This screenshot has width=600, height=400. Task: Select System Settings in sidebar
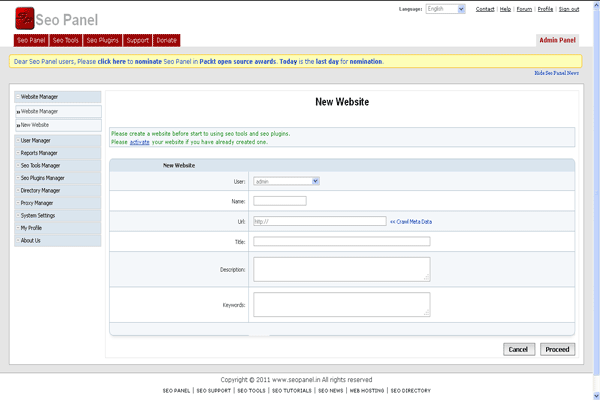pyautogui.click(x=39, y=215)
